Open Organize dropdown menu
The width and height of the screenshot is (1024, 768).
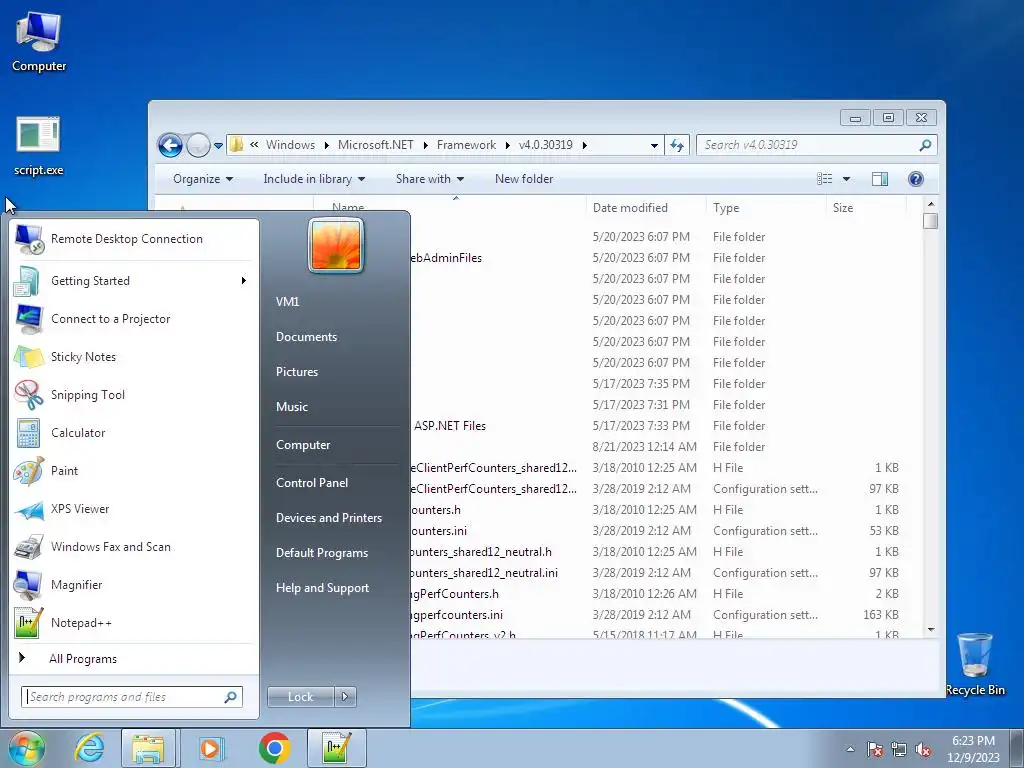[202, 179]
